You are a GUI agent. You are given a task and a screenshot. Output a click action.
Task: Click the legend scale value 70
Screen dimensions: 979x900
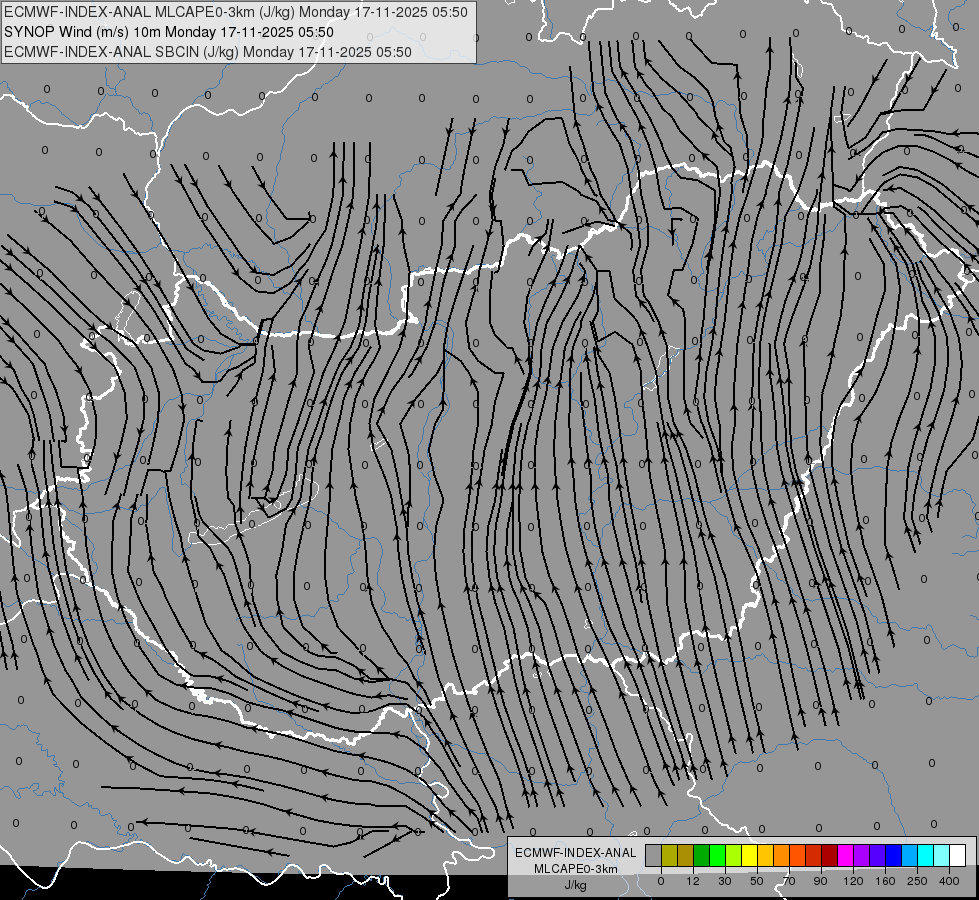pyautogui.click(x=789, y=881)
